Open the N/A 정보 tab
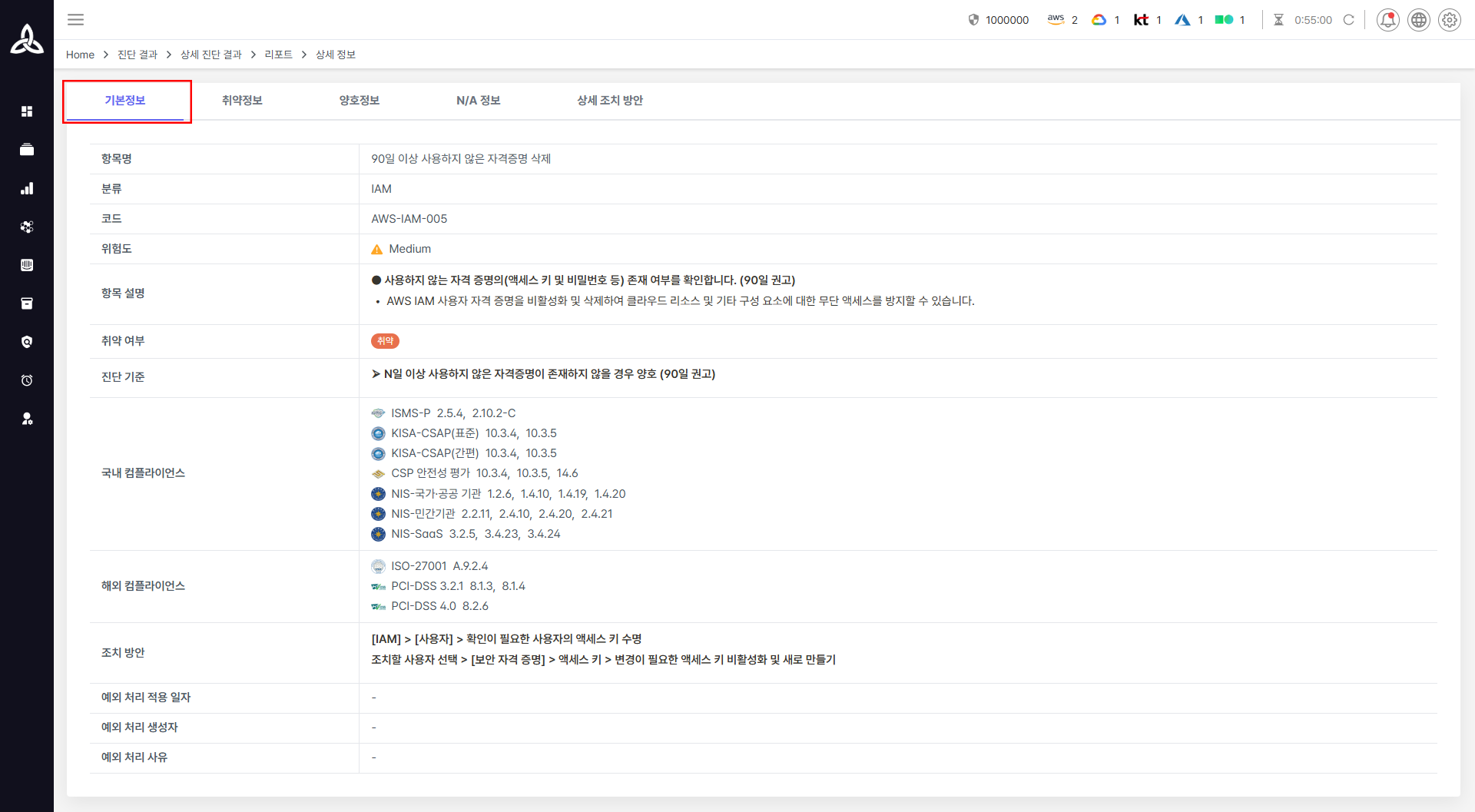Screen dimensions: 1475x812 478,101
